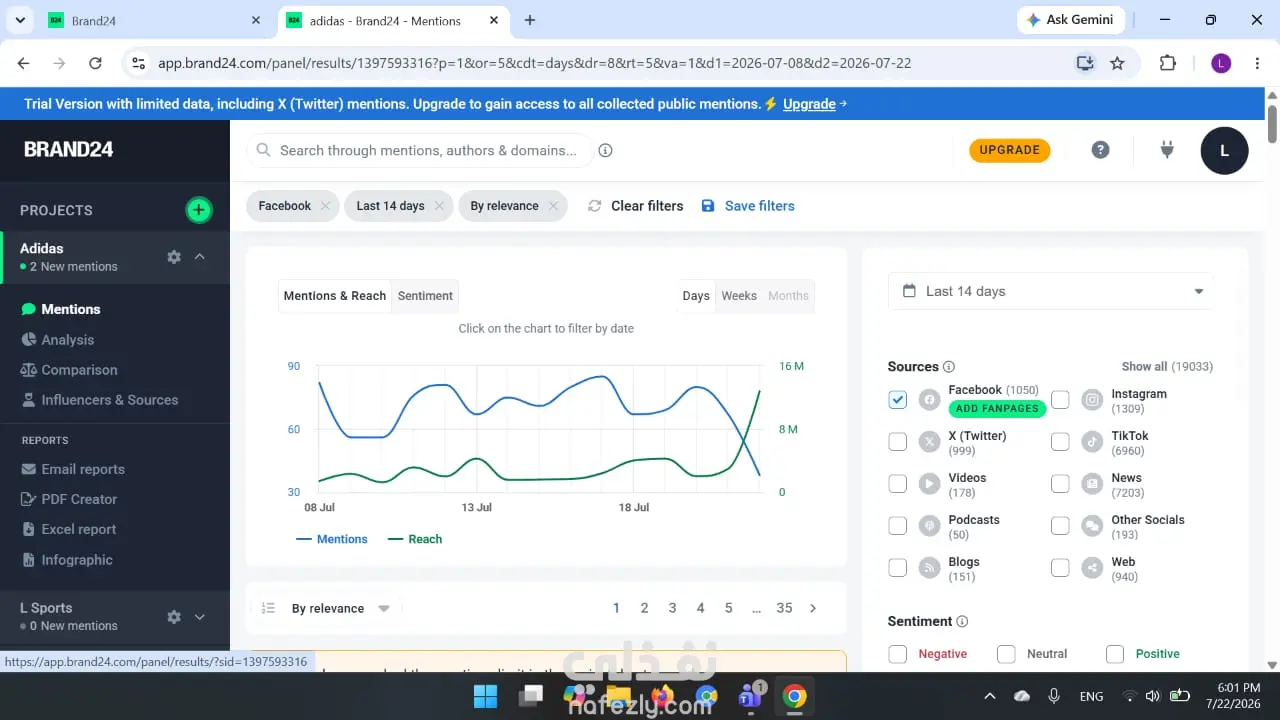Open Chrome tab search dropdown arrow
Screen dimensions: 1280x720
(19, 20)
